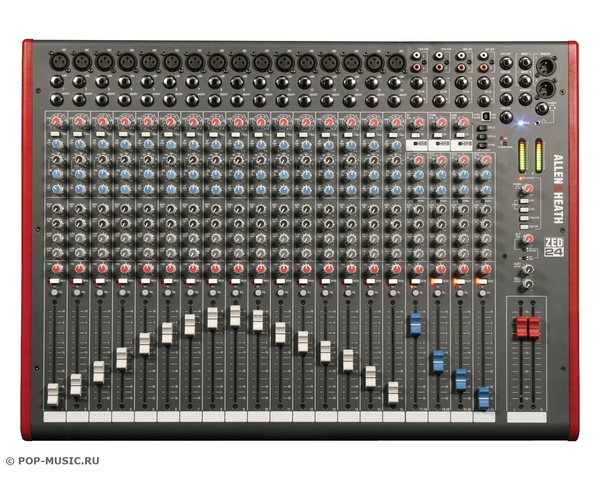
Task: Click the rightmost blue stereo fader
Action: pos(483,397)
